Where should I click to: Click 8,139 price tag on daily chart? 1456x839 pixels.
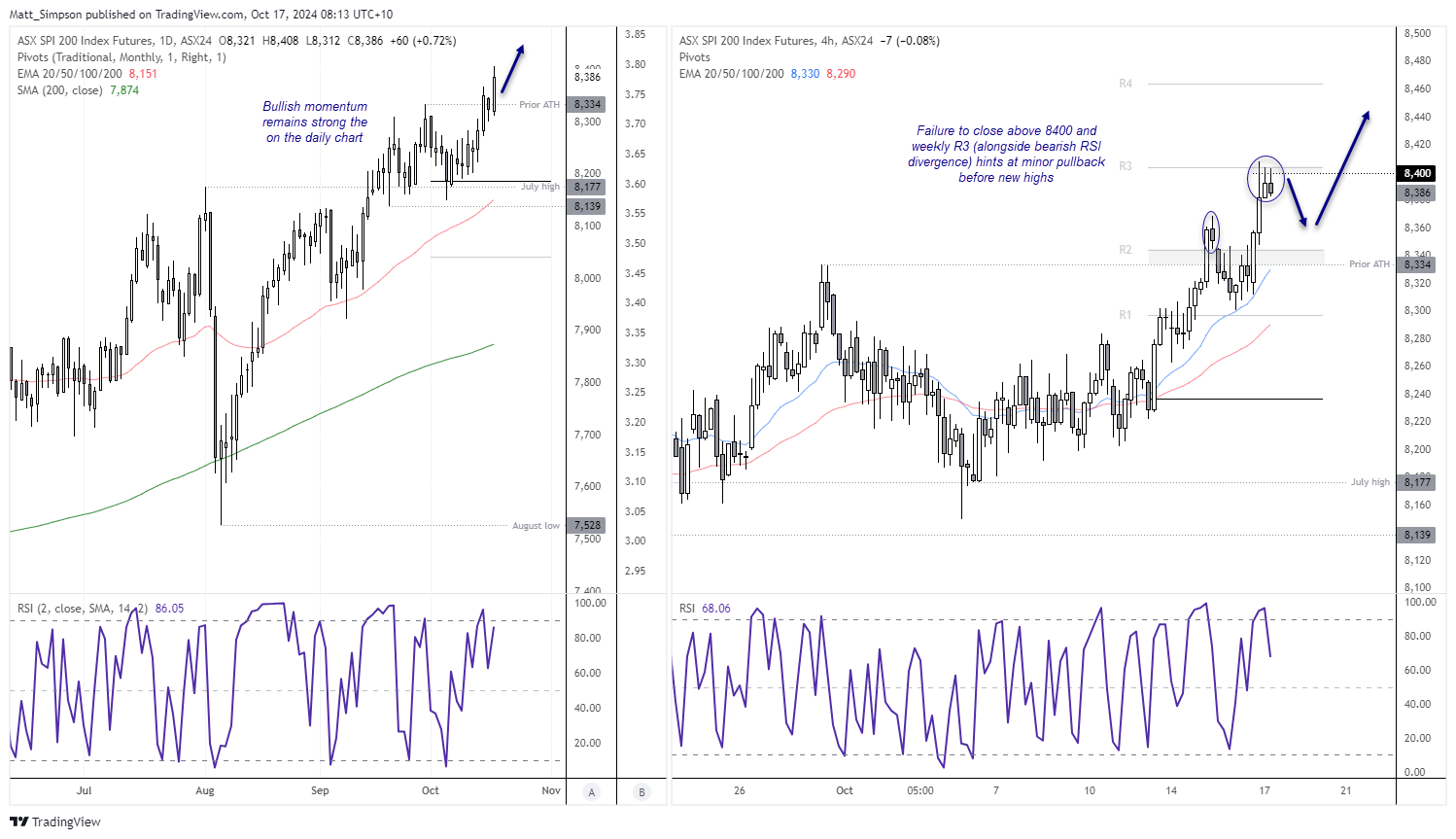point(587,206)
